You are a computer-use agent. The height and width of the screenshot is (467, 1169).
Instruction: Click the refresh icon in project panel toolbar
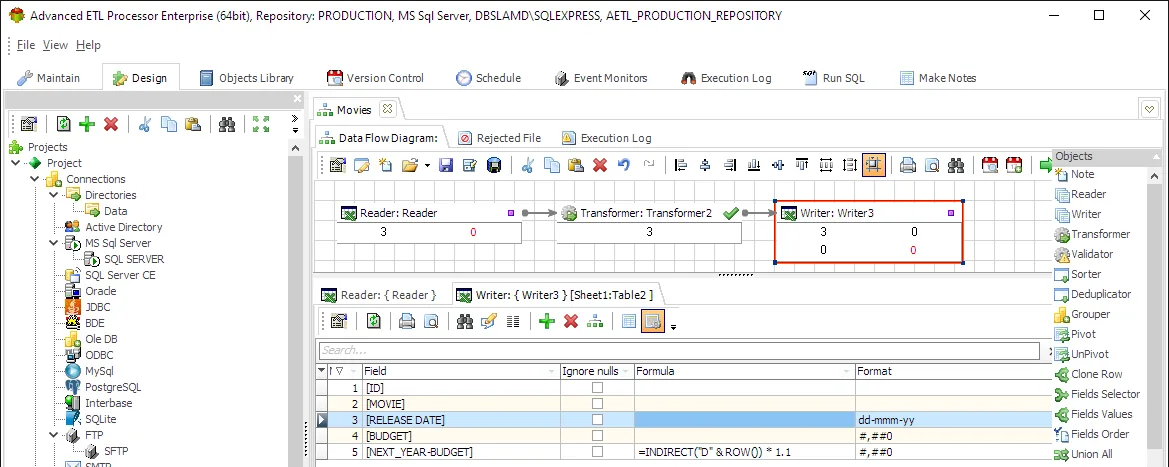pyautogui.click(x=64, y=125)
